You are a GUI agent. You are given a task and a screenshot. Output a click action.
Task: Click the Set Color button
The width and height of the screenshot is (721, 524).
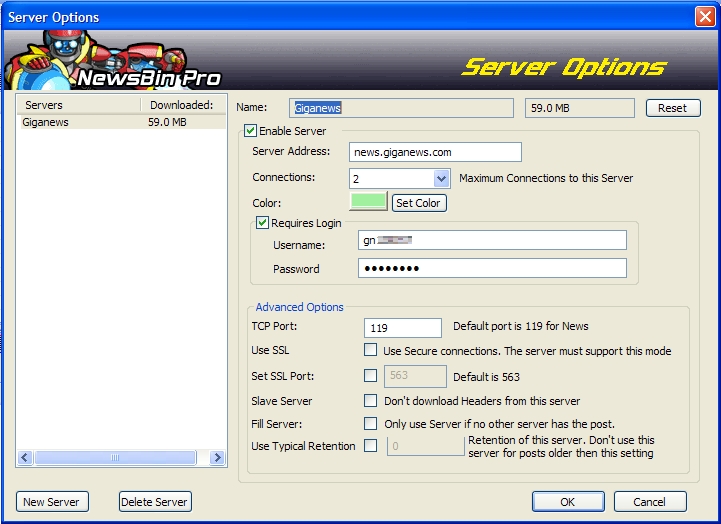tap(419, 203)
